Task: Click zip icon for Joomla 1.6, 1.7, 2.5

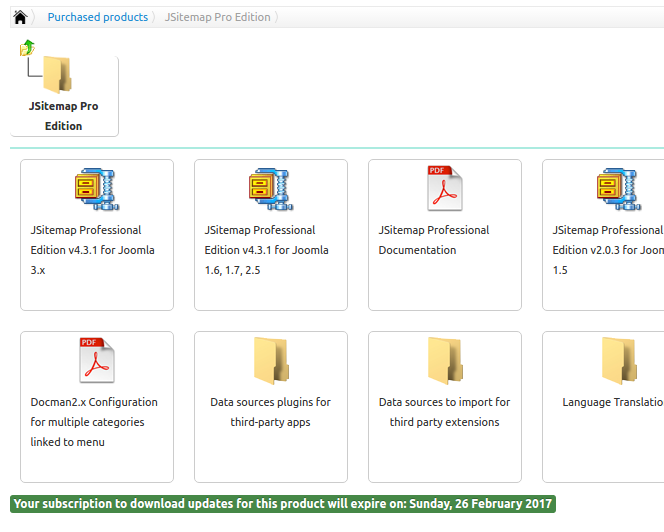Action: click(x=271, y=189)
